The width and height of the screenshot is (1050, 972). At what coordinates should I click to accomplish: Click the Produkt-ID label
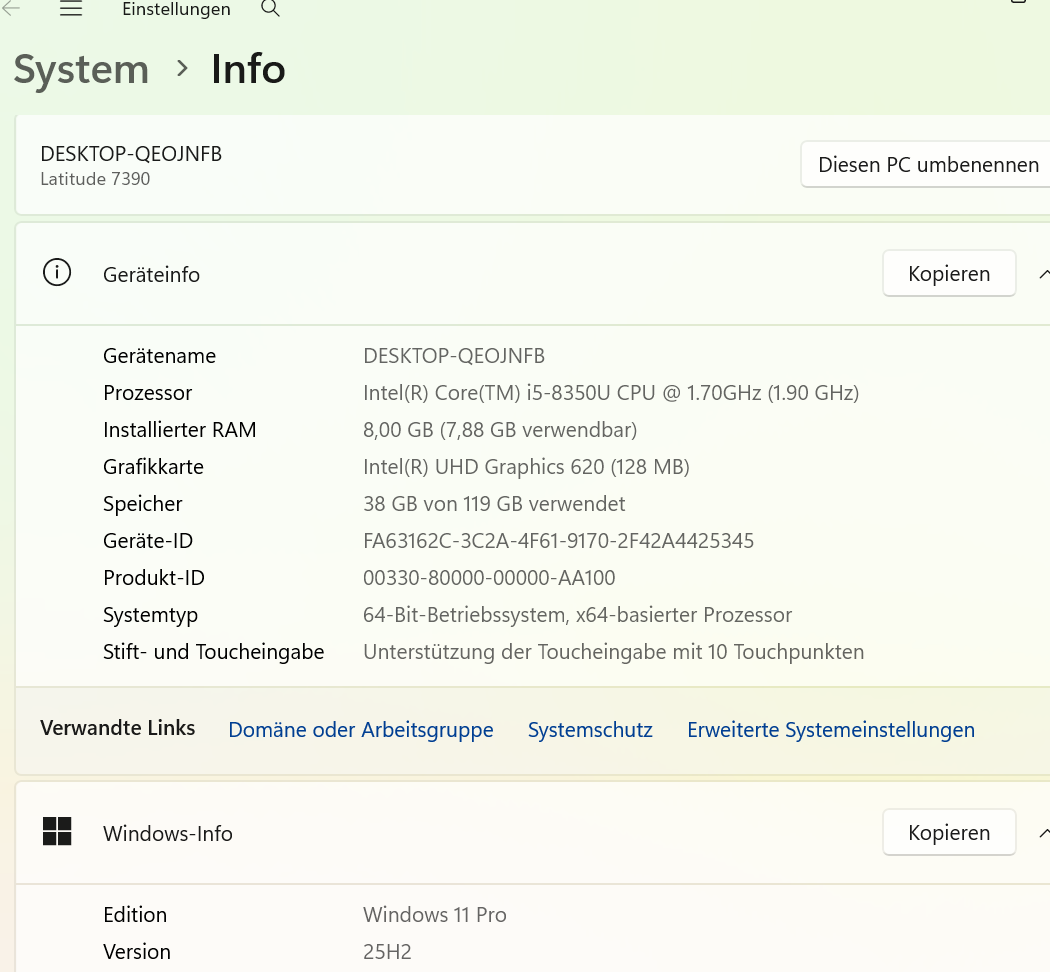click(154, 578)
